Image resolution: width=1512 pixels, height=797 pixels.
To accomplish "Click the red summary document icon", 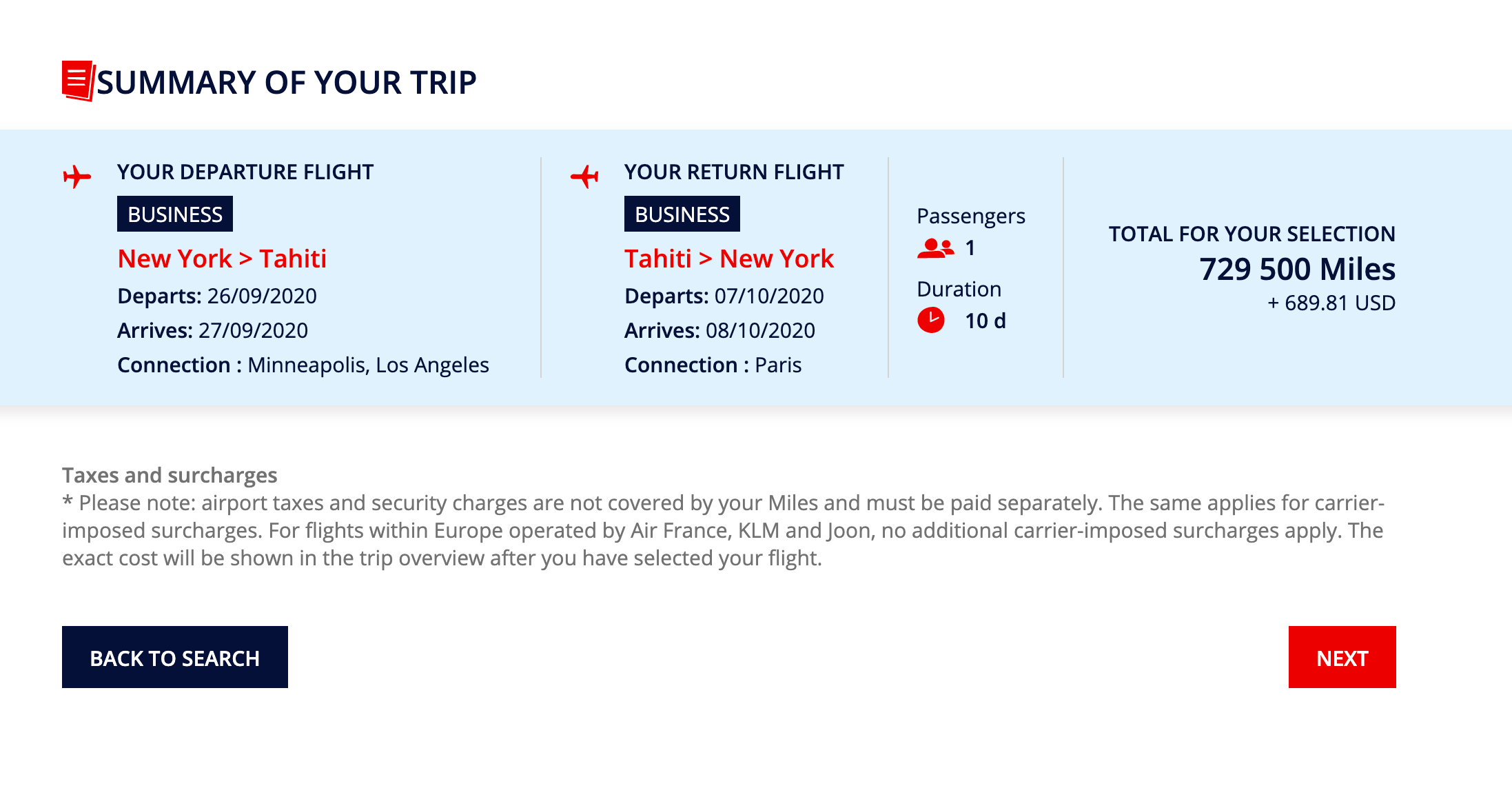I will [x=78, y=81].
